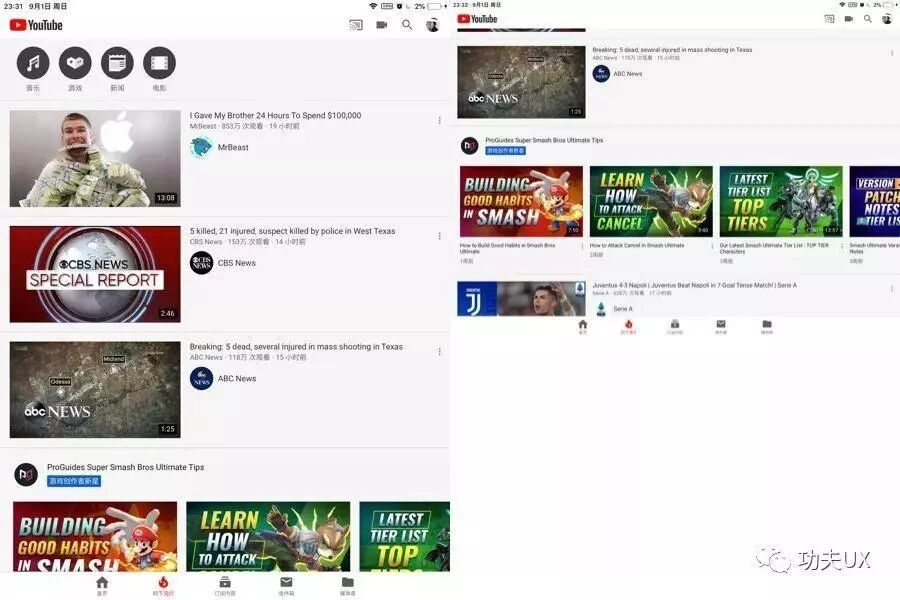Open Inbox mail tab in left bottom bar
900x600 pixels.
pos(286,586)
